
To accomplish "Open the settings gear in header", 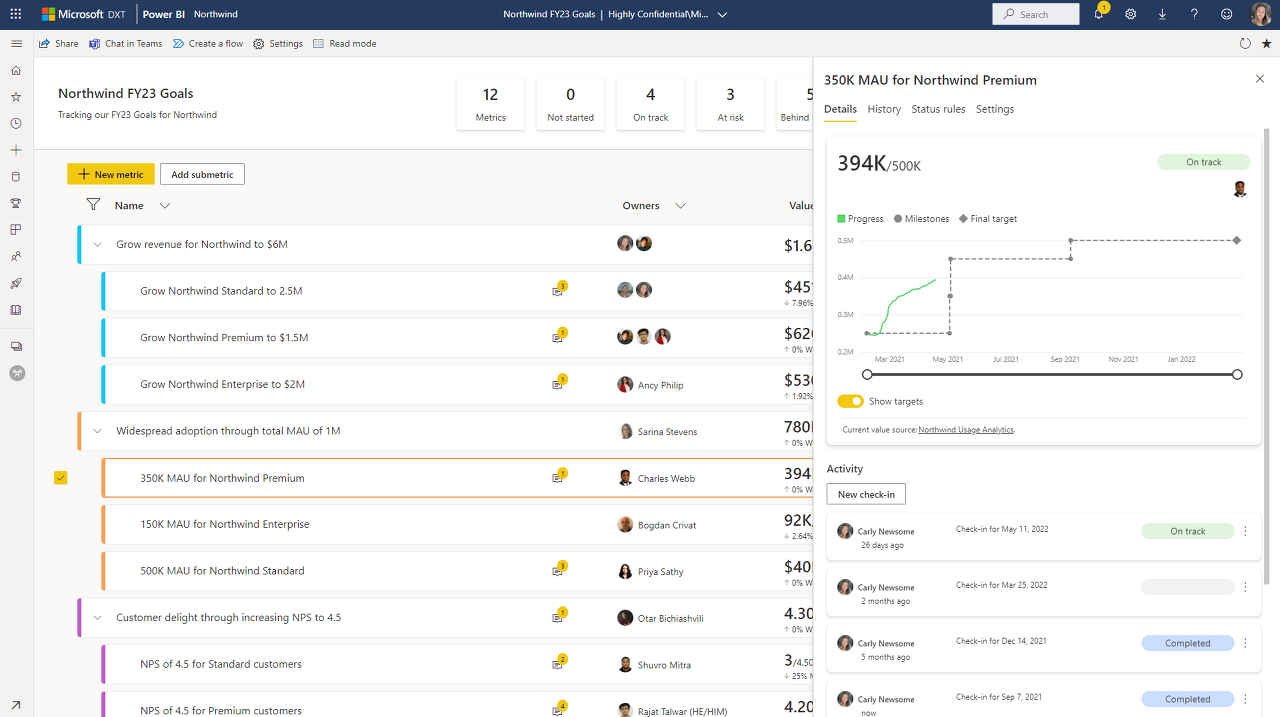I will point(1130,14).
